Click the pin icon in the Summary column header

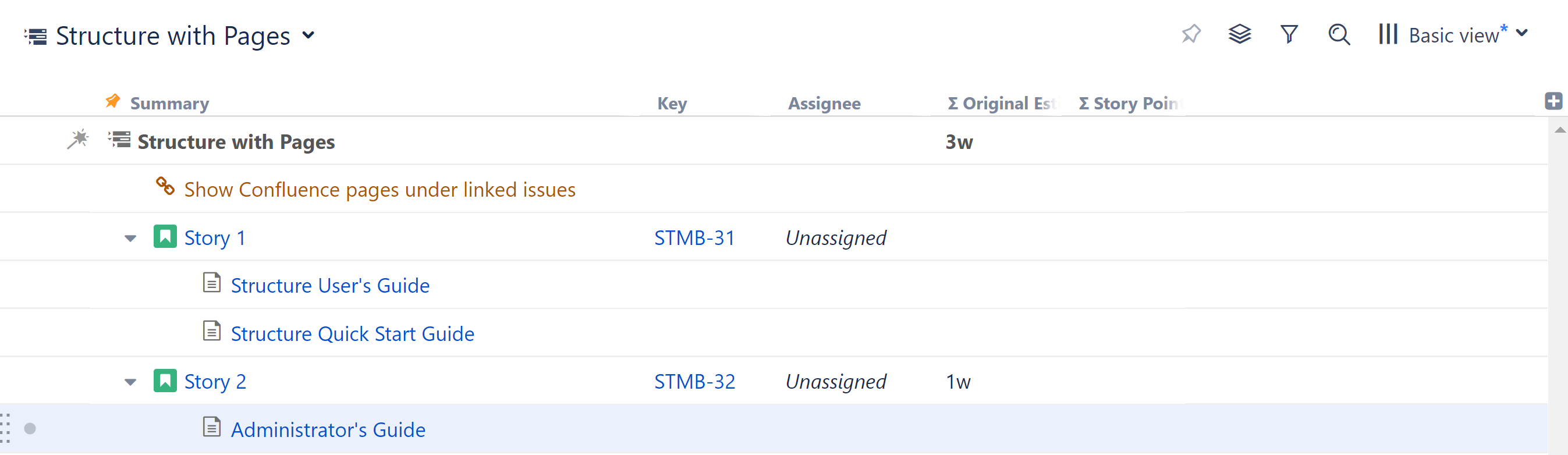(112, 101)
